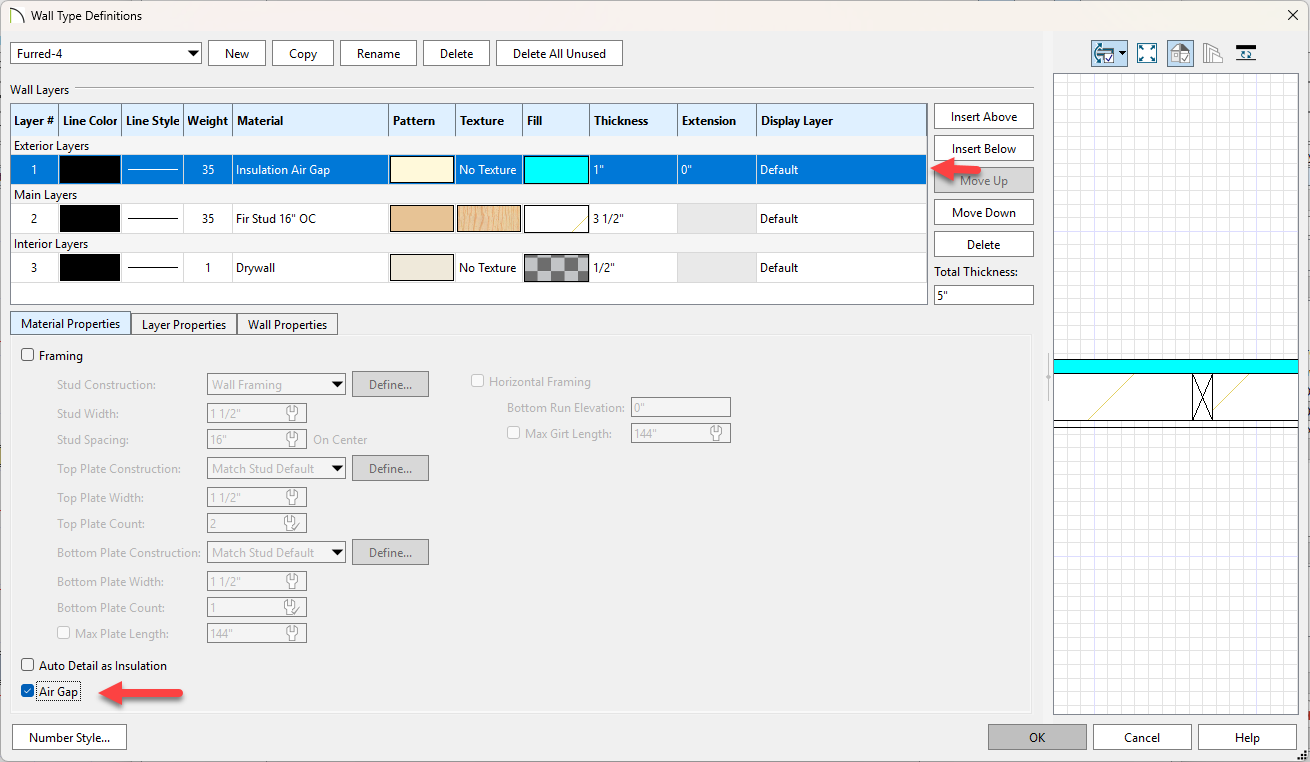Click the Stud Width input field
Screen dimensions: 1310x762
pos(257,413)
